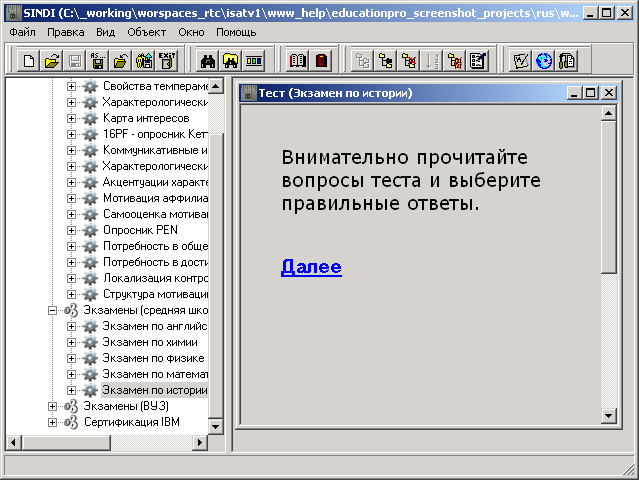Select Экзамен по химии in tree
The height and width of the screenshot is (480, 639).
pyautogui.click(x=144, y=342)
